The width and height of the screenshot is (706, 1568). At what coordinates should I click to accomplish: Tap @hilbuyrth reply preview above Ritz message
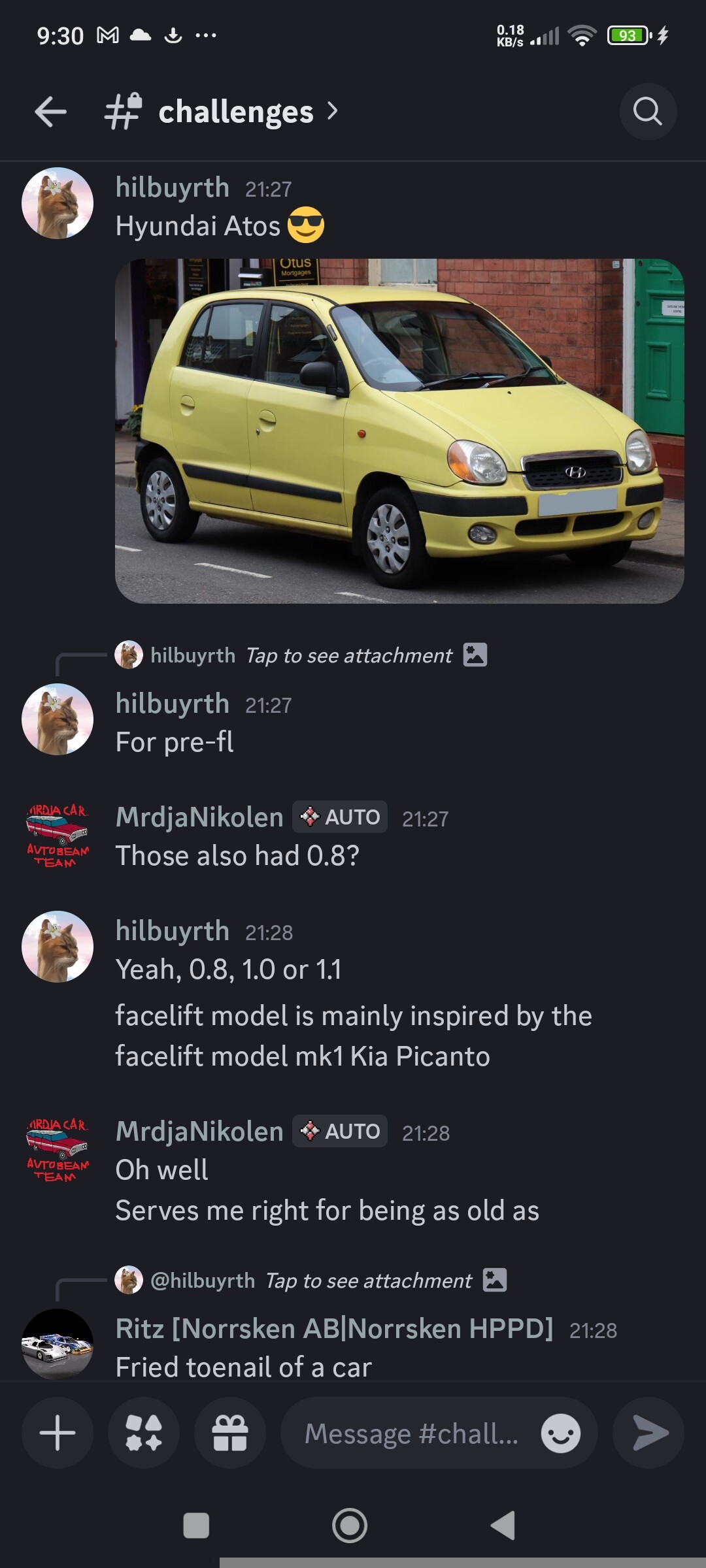311,1281
